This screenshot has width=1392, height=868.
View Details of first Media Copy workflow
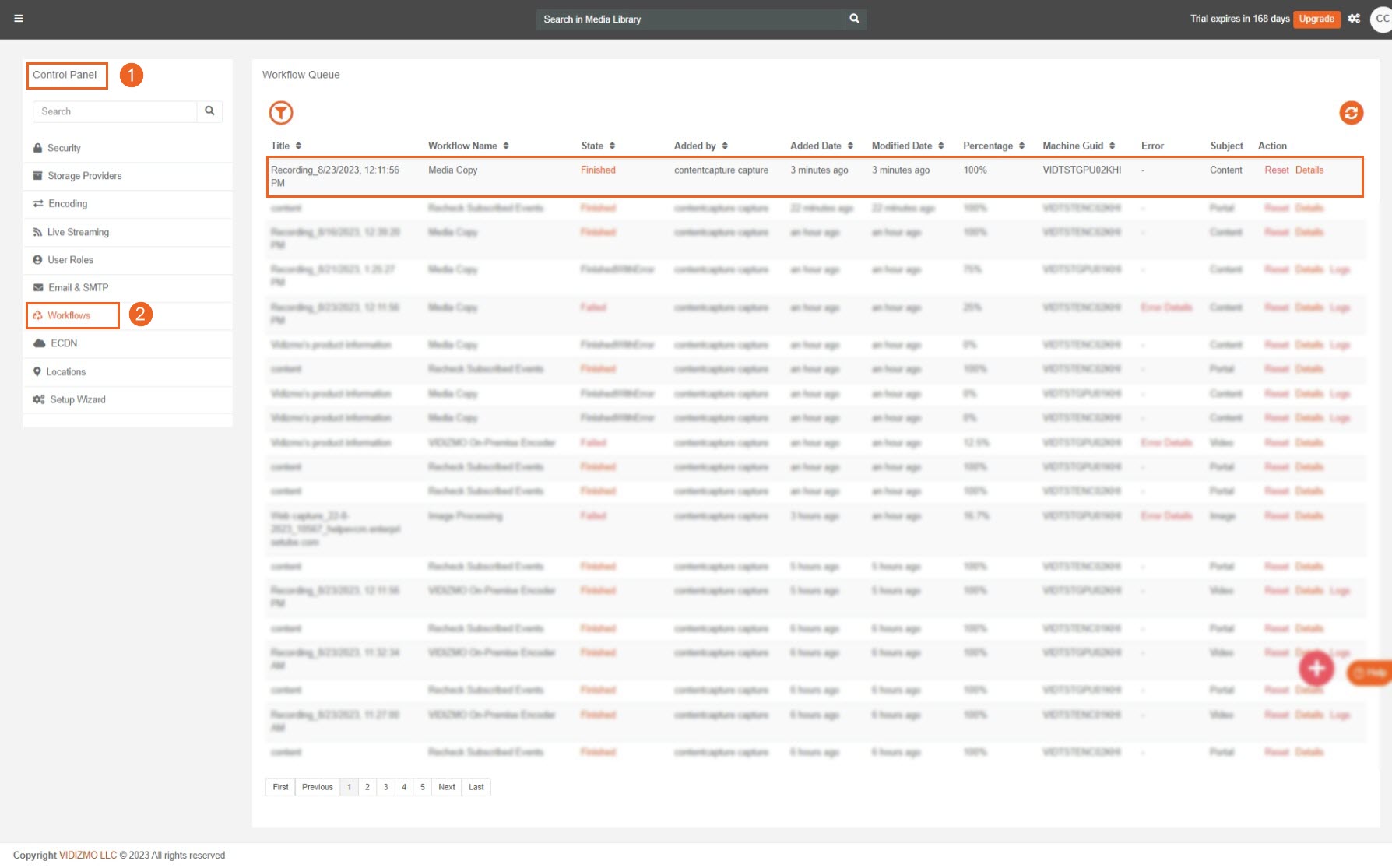pyautogui.click(x=1309, y=170)
